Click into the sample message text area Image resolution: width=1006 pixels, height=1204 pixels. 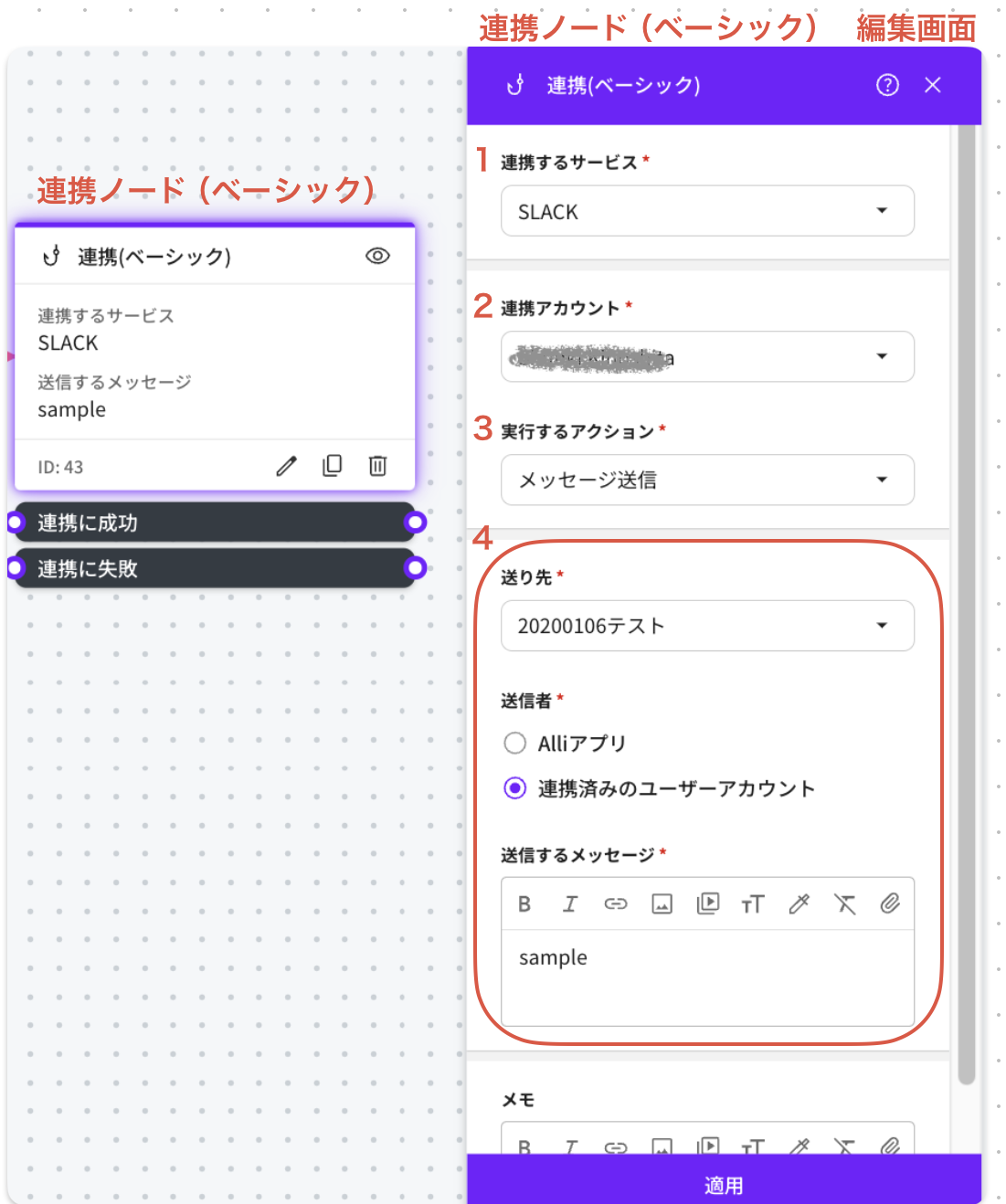[706, 977]
